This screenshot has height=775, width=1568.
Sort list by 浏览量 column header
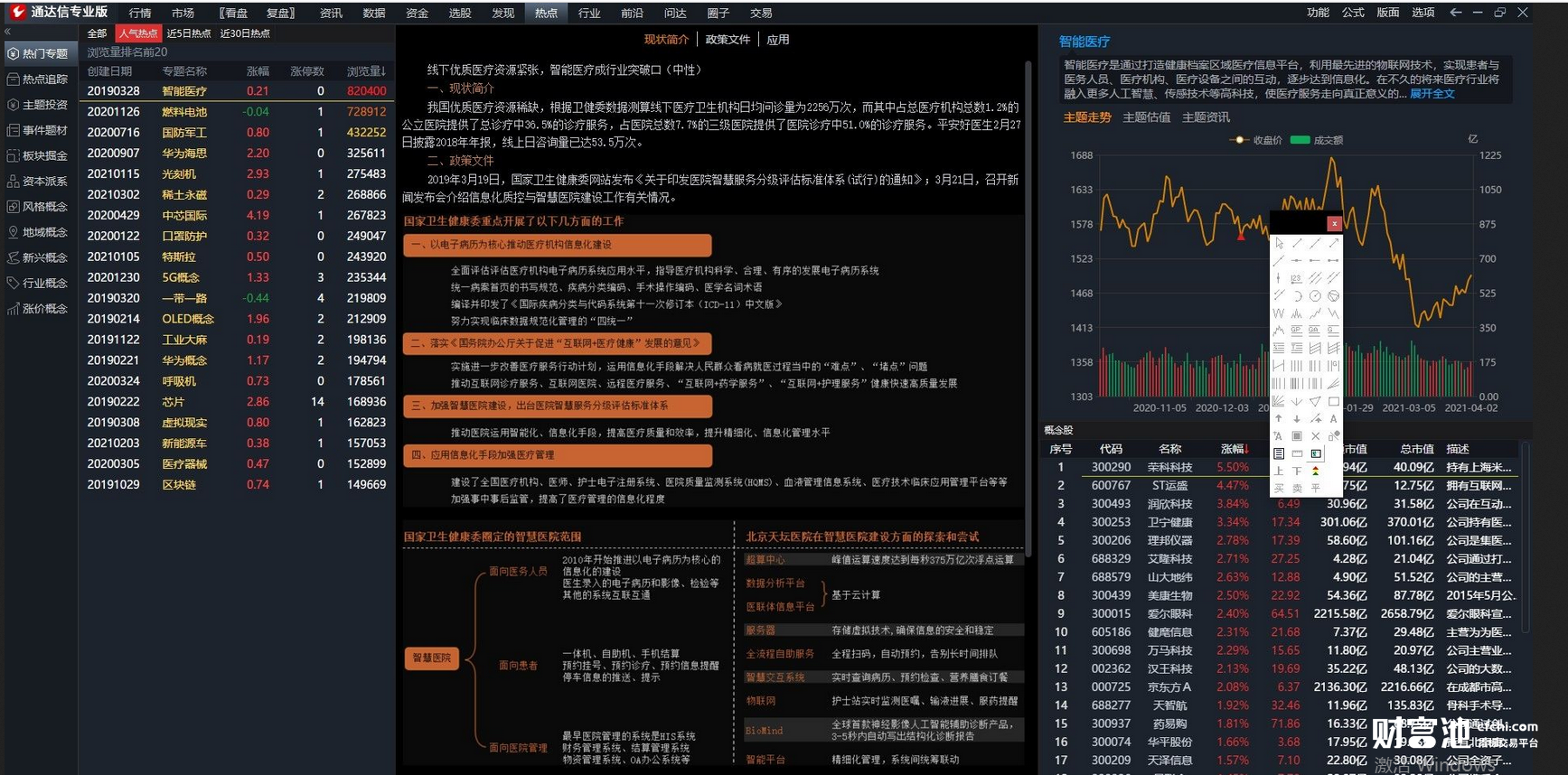pos(366,70)
